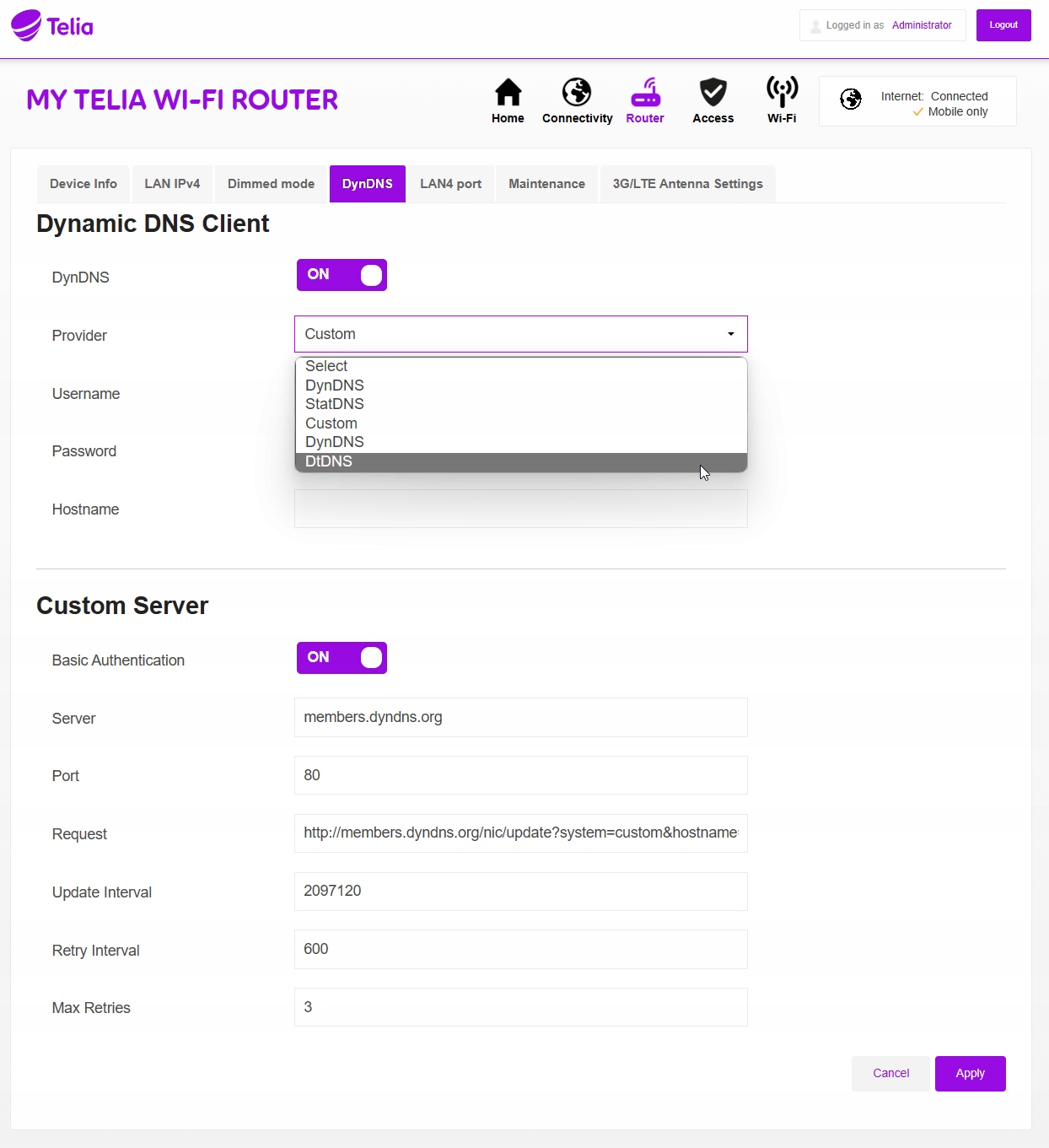Click the Port field containing 80

(x=521, y=775)
